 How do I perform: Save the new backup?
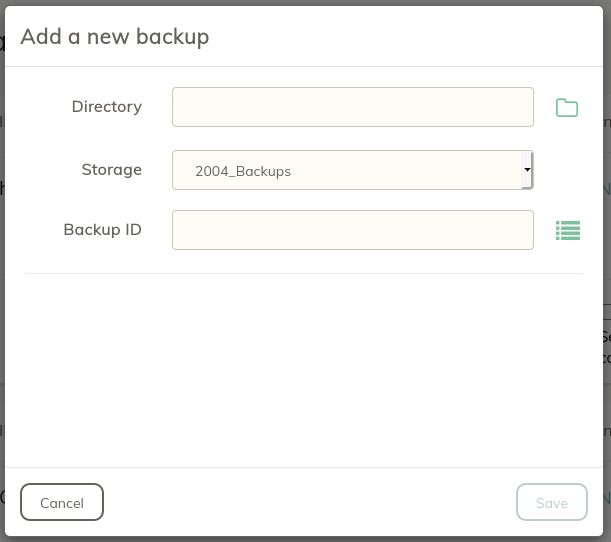(552, 502)
